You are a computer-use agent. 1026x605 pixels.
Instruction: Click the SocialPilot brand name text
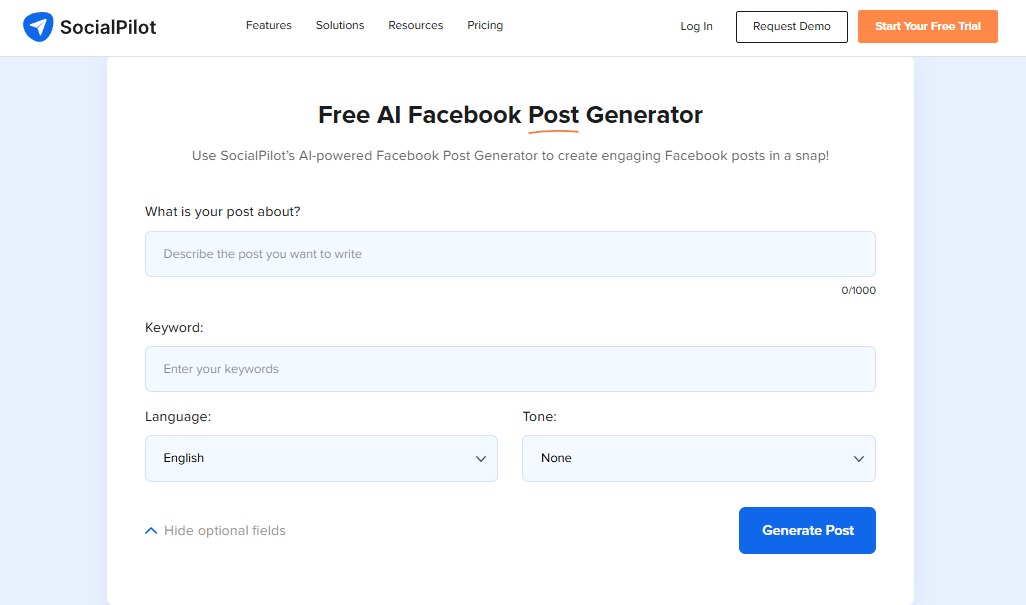tap(109, 27)
